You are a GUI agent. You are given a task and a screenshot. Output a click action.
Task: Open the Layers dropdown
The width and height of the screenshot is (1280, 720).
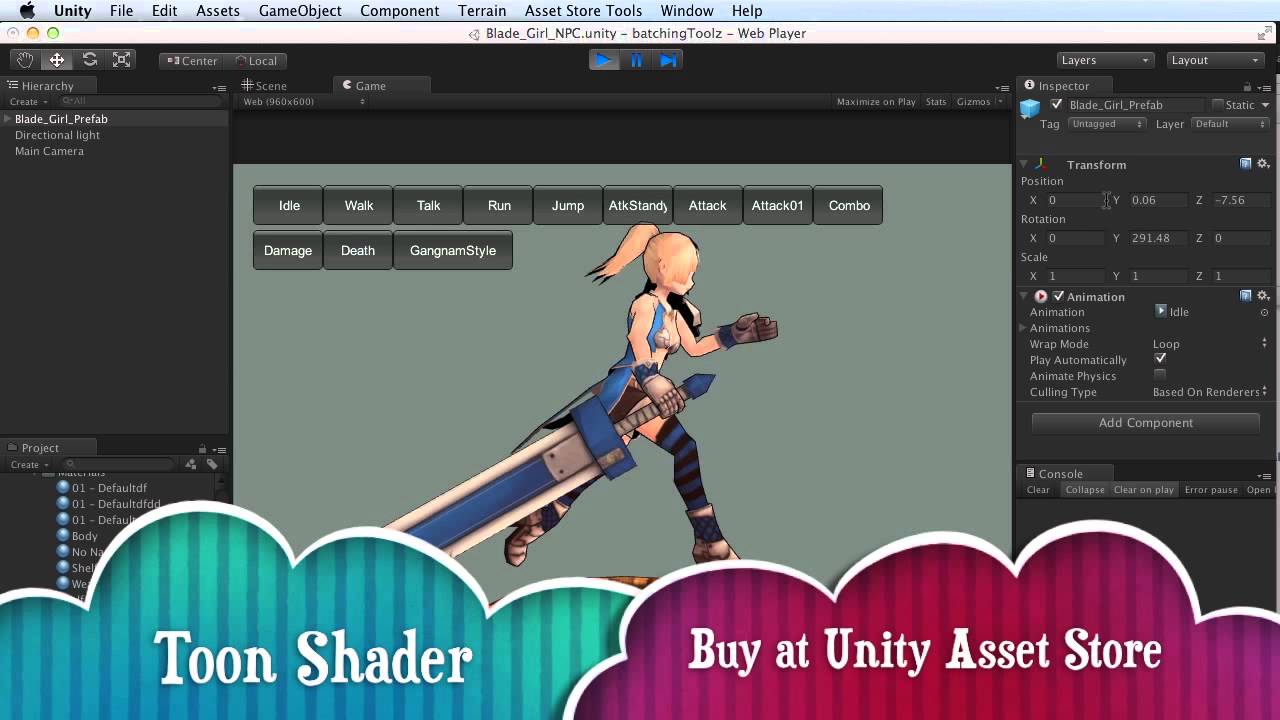coord(1104,60)
